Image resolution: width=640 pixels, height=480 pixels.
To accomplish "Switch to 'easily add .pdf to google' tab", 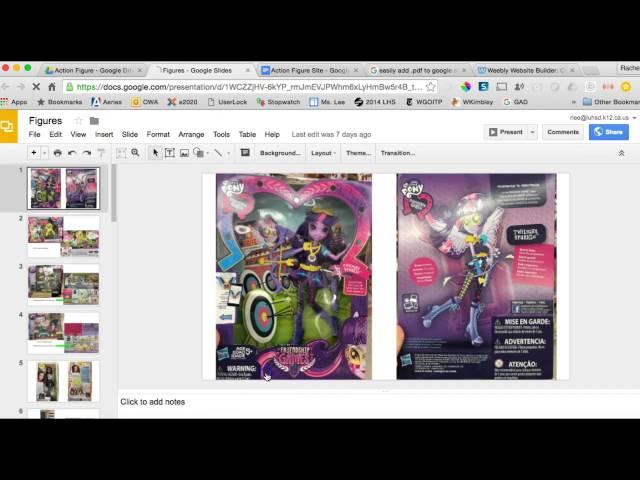I will click(418, 70).
